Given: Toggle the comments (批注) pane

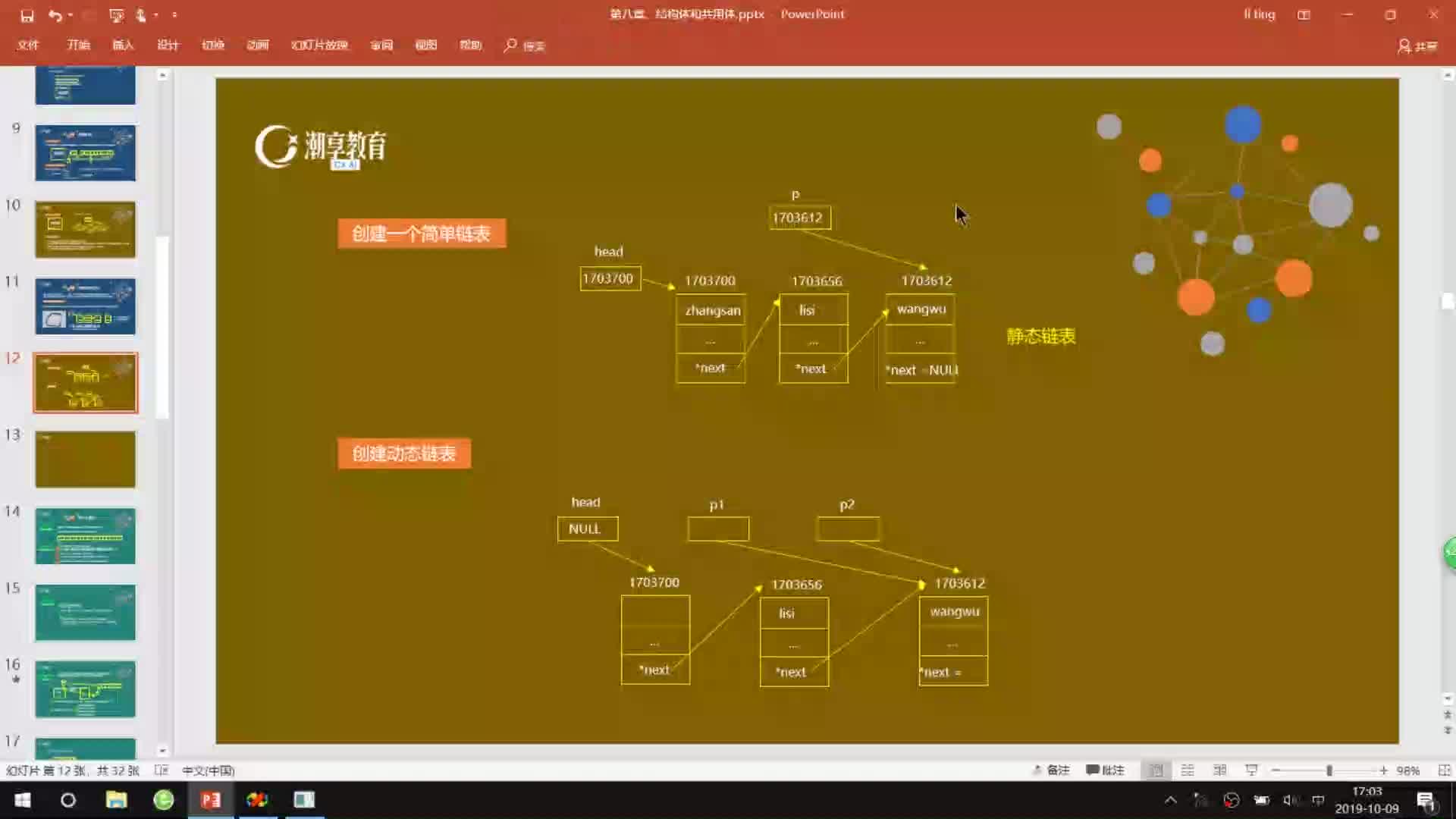Looking at the screenshot, I should click(1105, 770).
